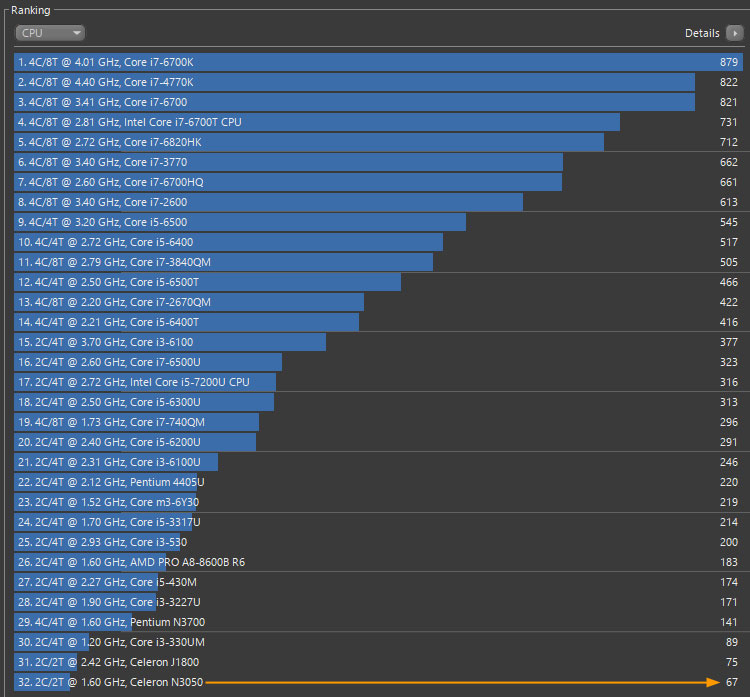Select the Celeron N3050 row
Viewport: 750px width, 697px height.
pos(378,682)
